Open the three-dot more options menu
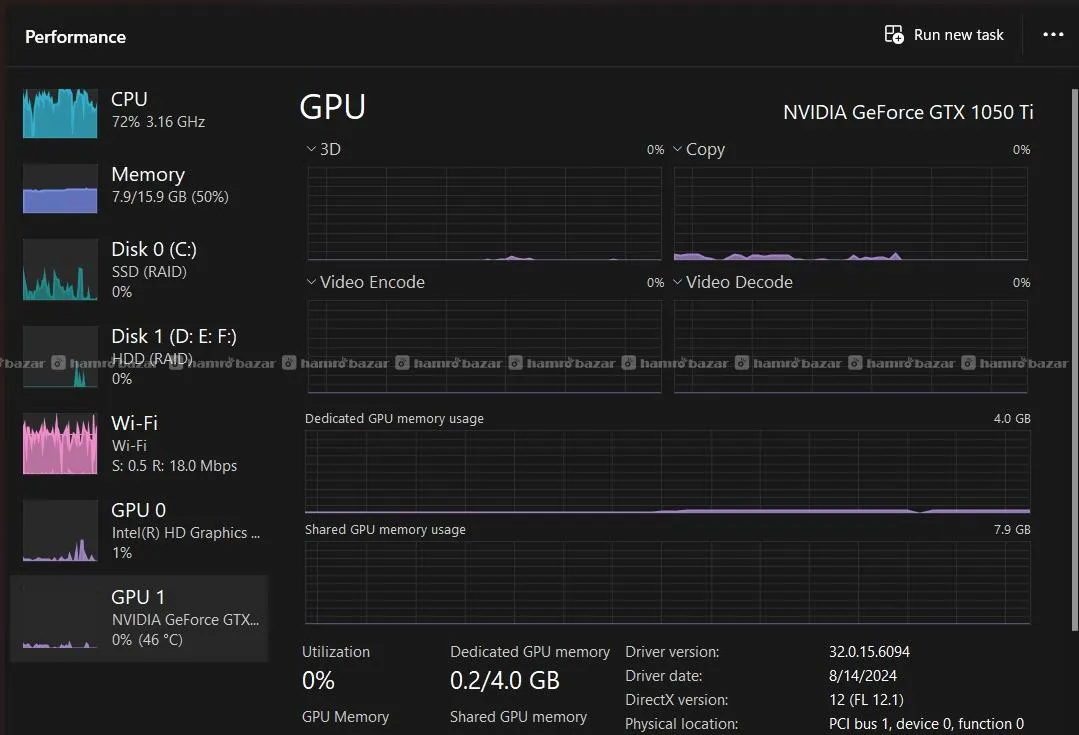1079x735 pixels. coord(1053,35)
